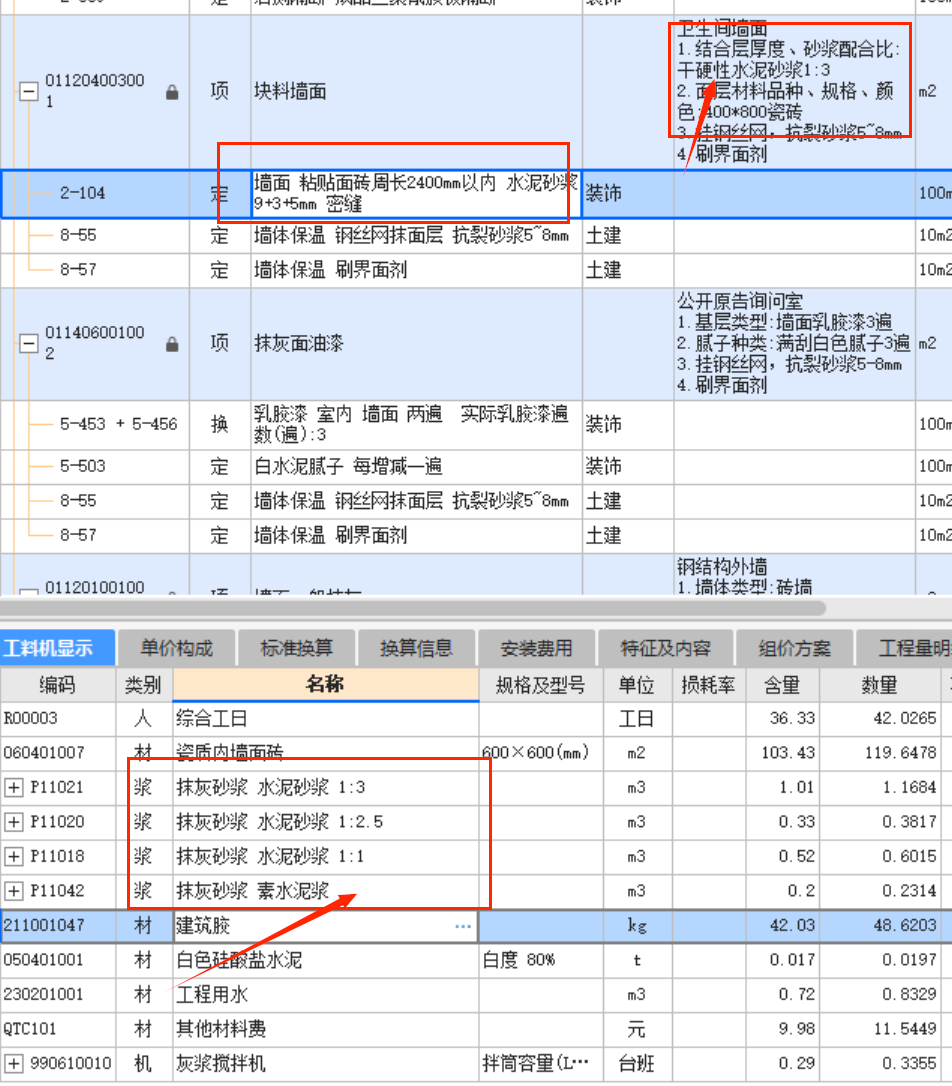Click 装饰 specialty cell of row 2-104
Image resolution: width=952 pixels, height=1086 pixels.
pyautogui.click(x=628, y=193)
